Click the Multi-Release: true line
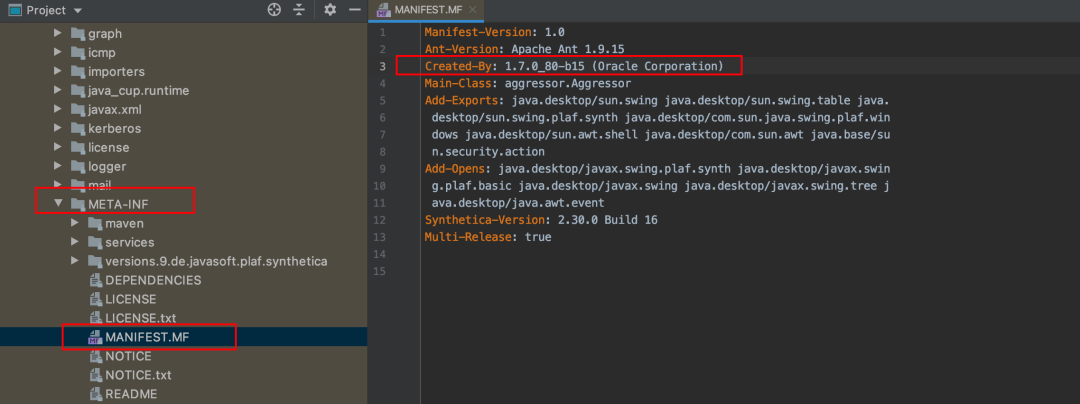The width and height of the screenshot is (1080, 404). click(488, 237)
